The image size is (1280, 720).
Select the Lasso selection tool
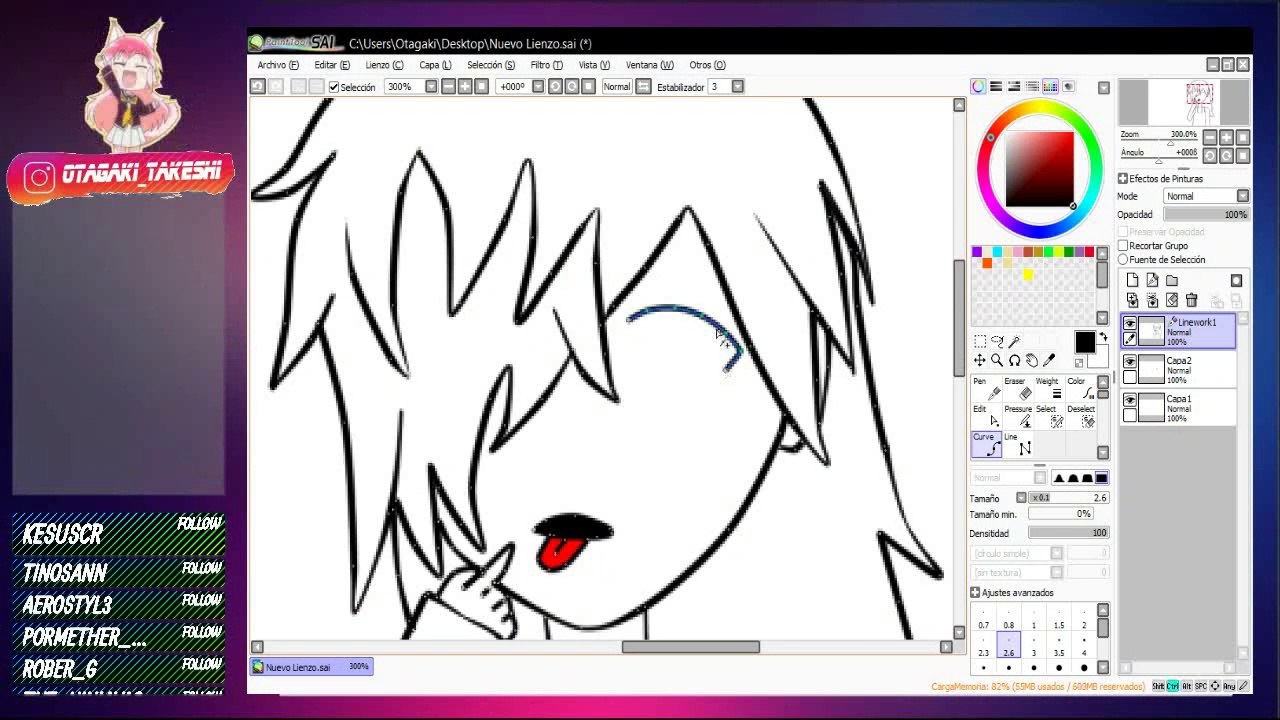(997, 341)
